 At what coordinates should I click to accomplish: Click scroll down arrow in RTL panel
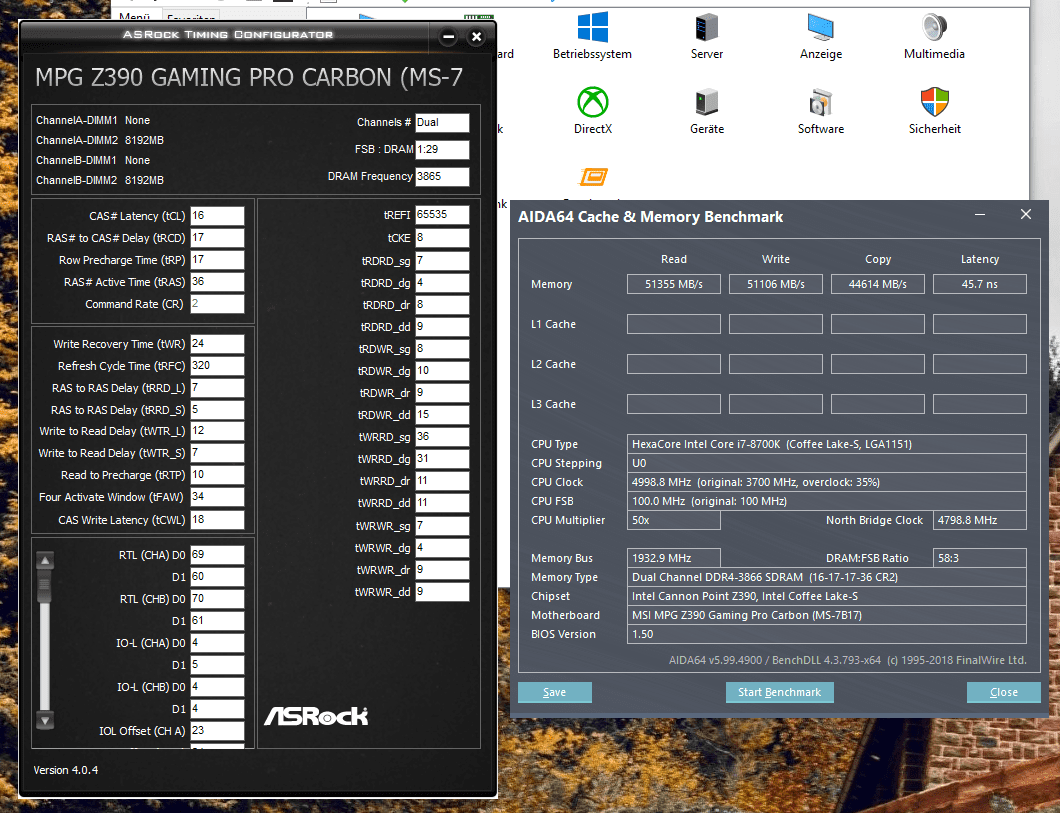pyautogui.click(x=45, y=720)
